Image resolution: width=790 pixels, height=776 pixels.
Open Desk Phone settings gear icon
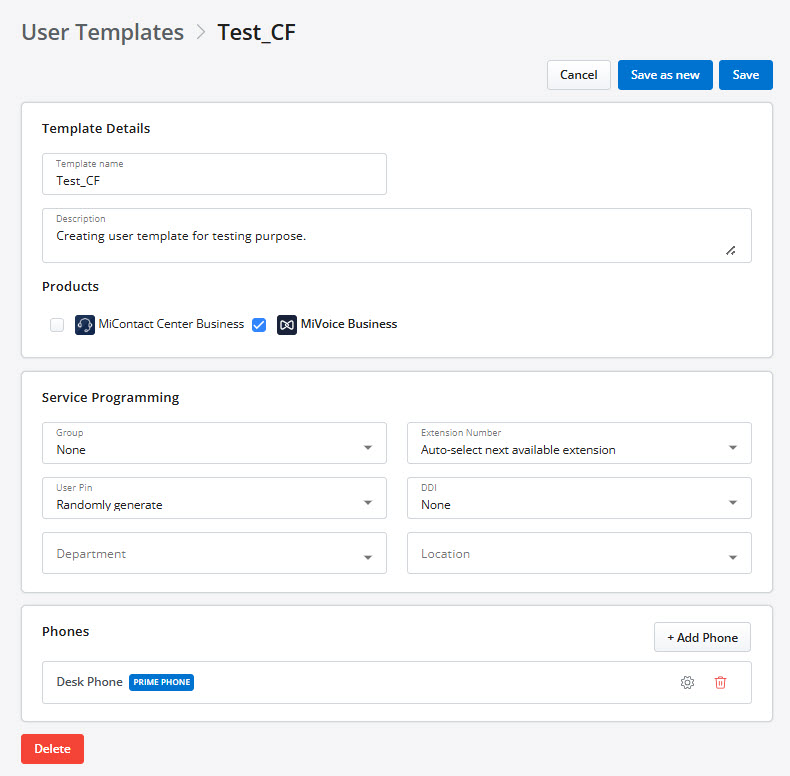pos(687,682)
